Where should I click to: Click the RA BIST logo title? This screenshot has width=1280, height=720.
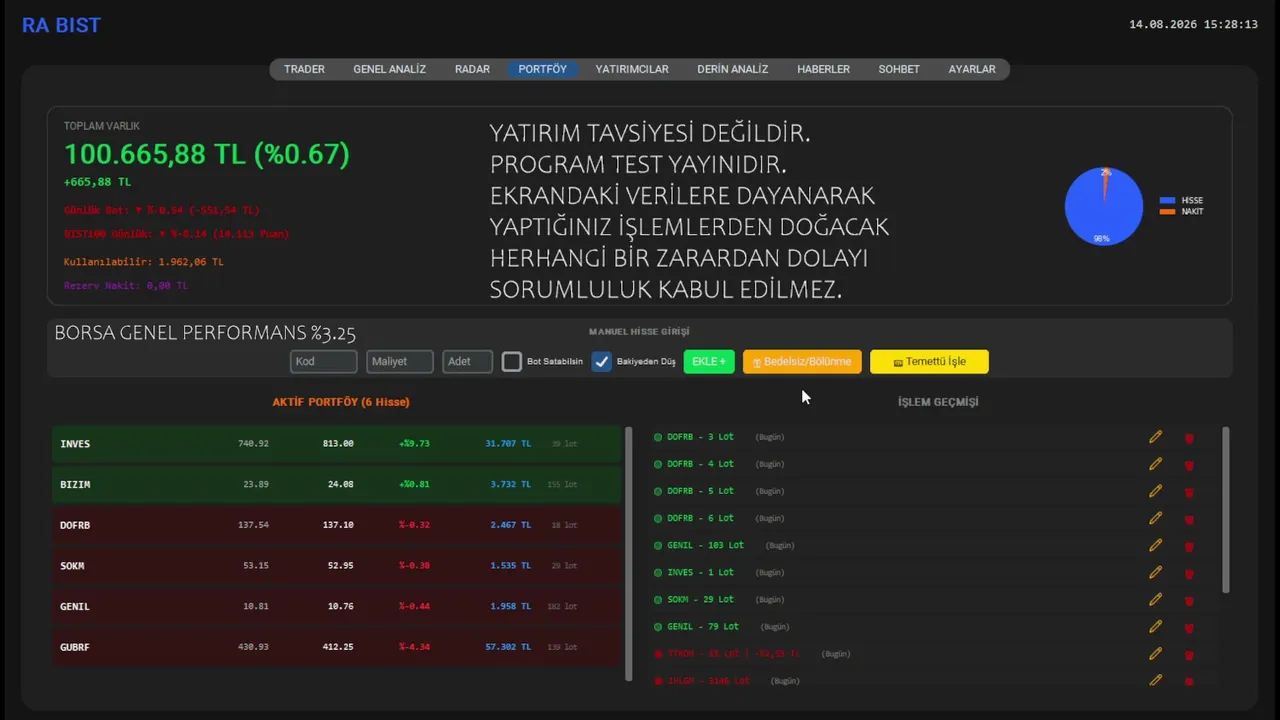(61, 25)
